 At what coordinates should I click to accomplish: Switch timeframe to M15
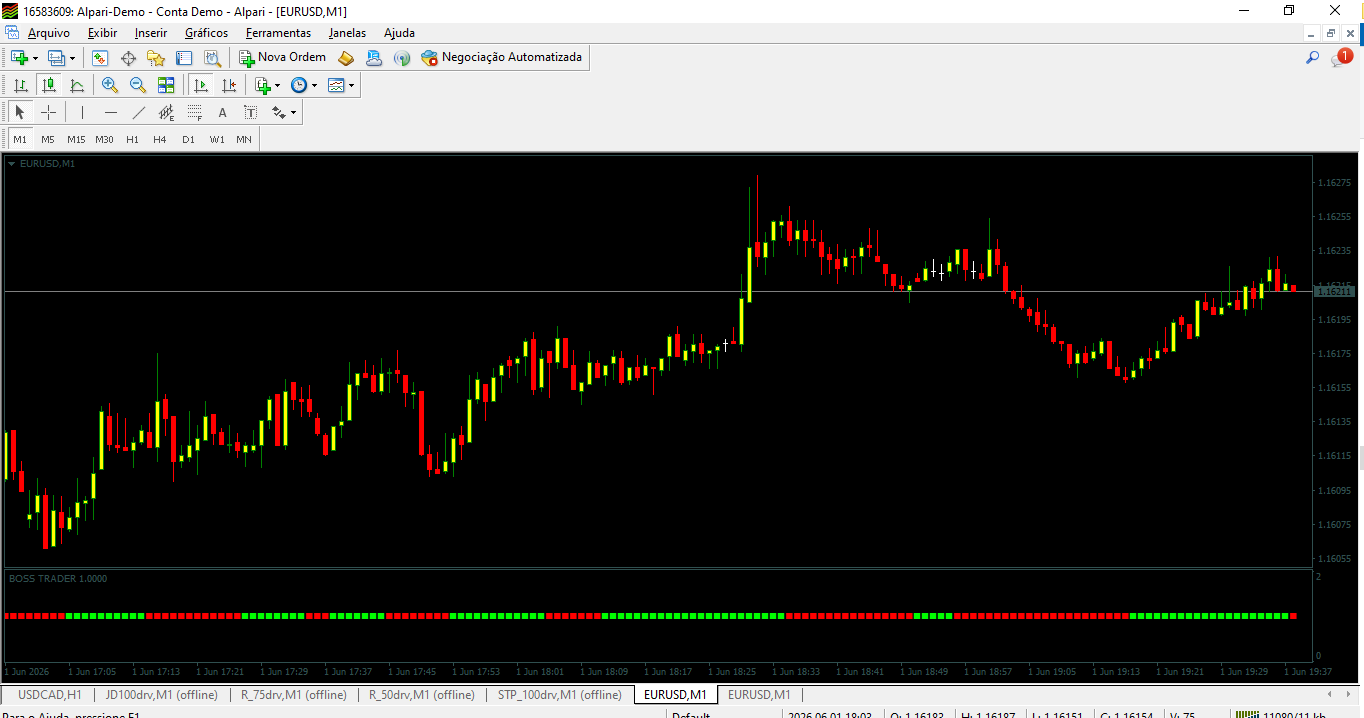click(x=76, y=139)
